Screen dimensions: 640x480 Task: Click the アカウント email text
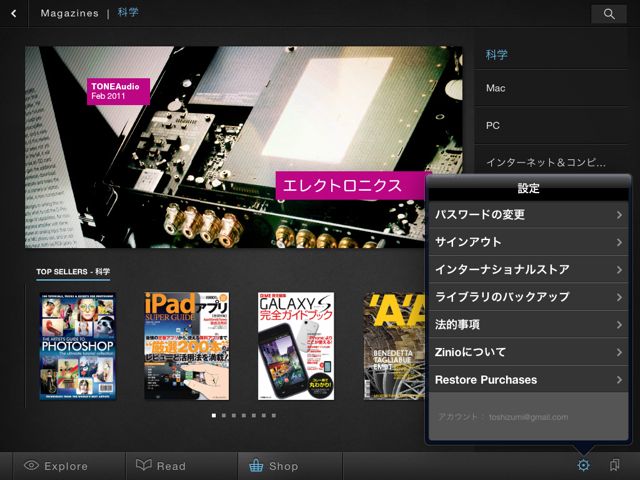pyautogui.click(x=503, y=417)
